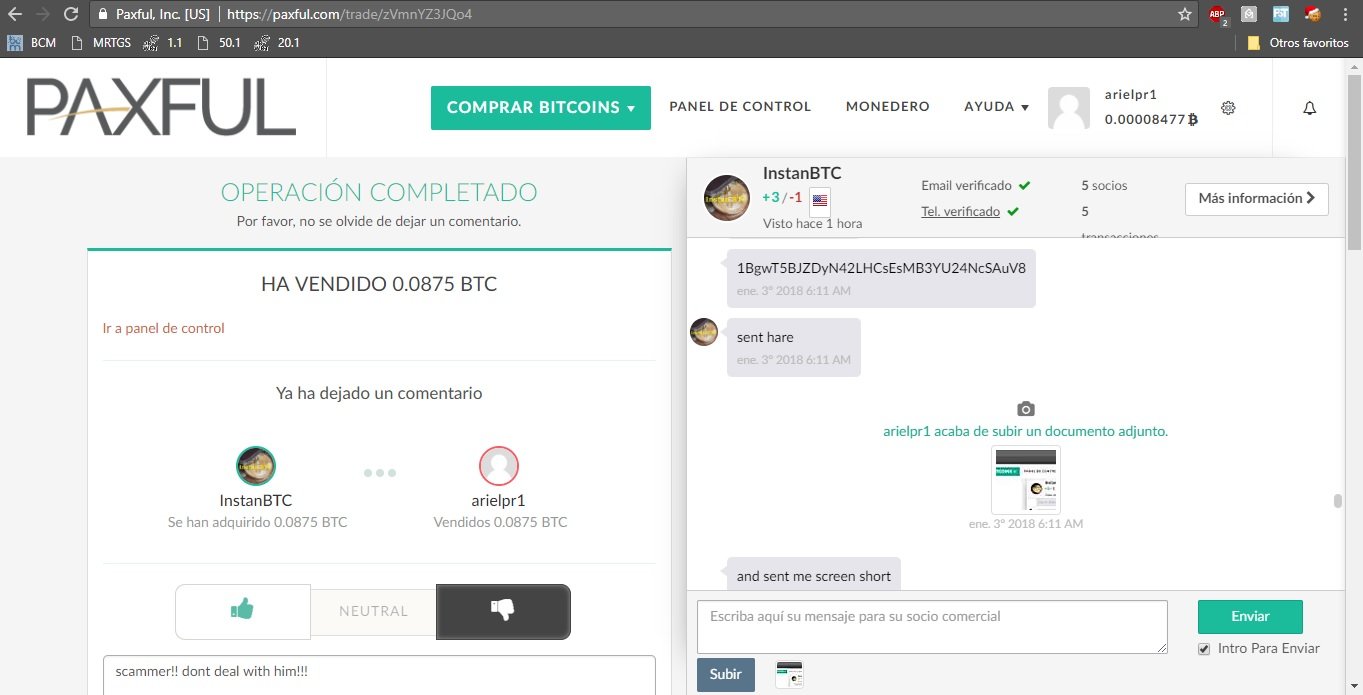Open the 50.1 bookmark
Screen dimensions: 1363x695
point(220,43)
